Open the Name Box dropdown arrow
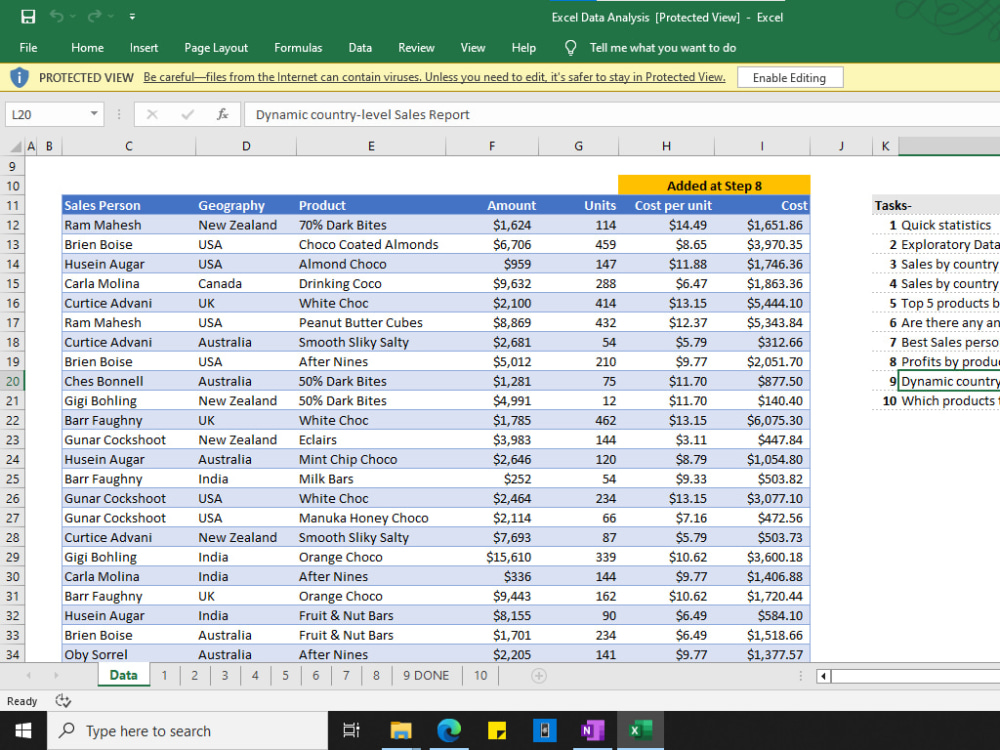 (x=96, y=114)
